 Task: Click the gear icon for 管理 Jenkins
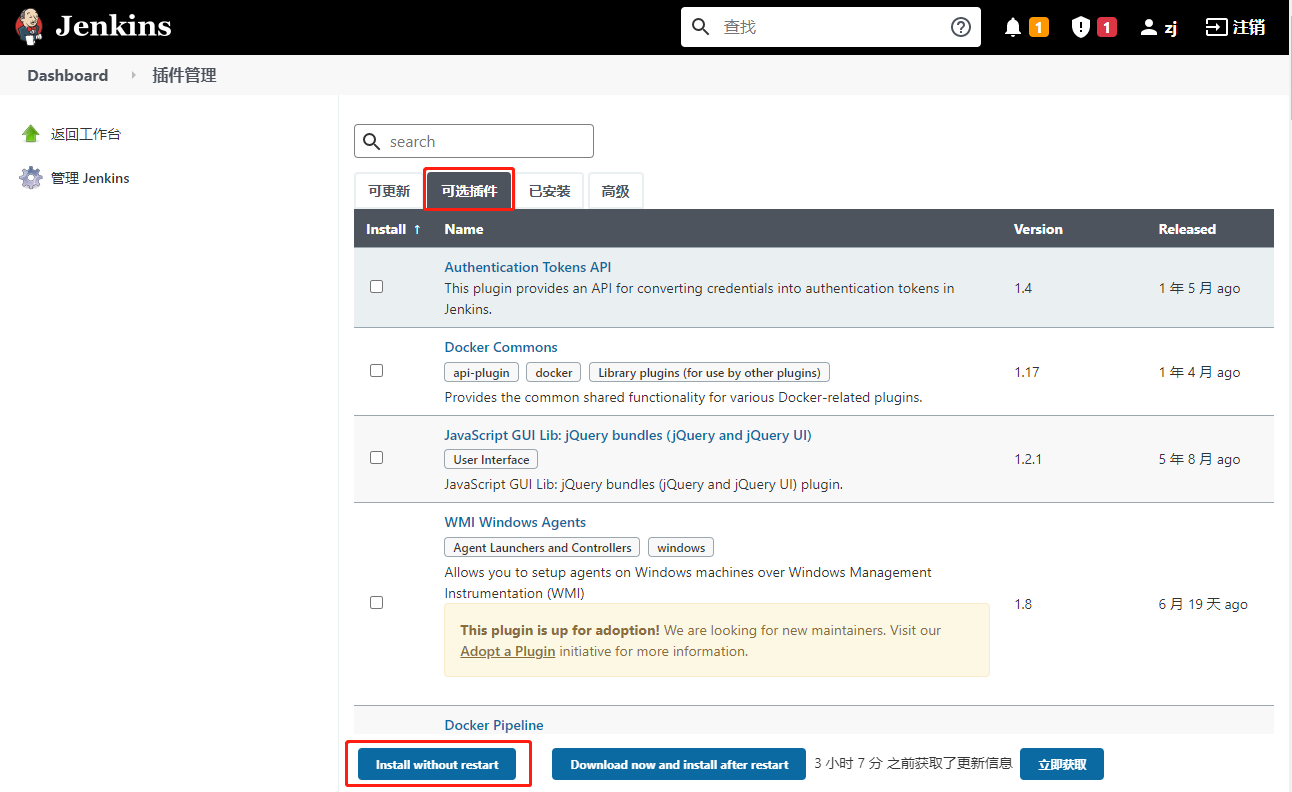(31, 178)
